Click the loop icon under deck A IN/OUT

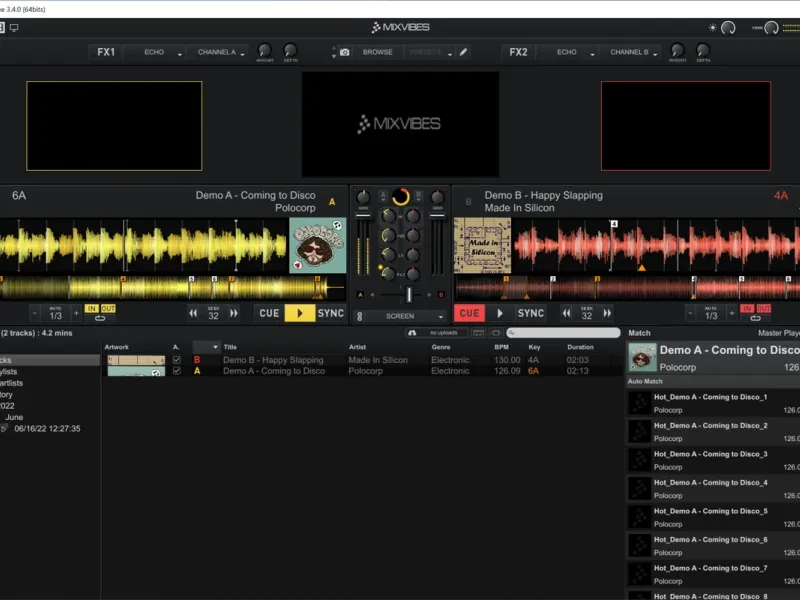(100, 318)
